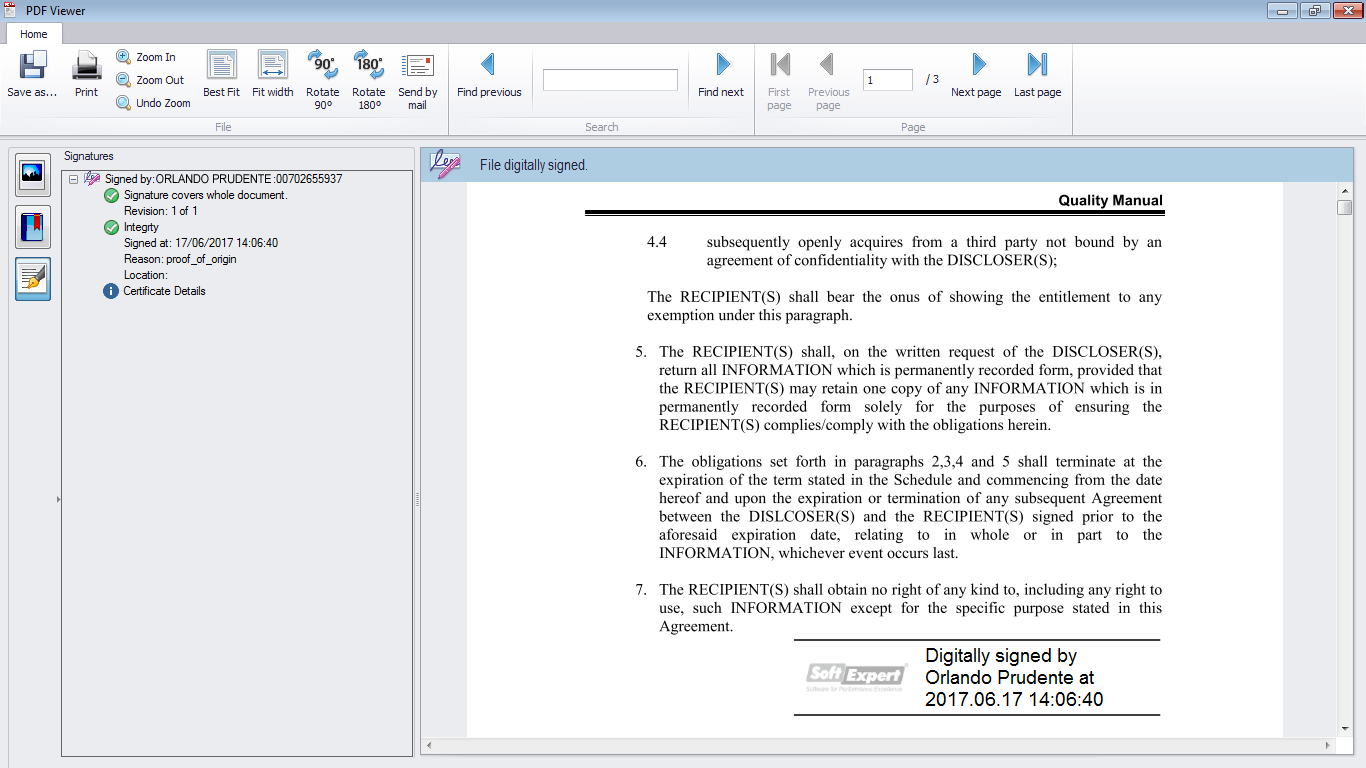The height and width of the screenshot is (768, 1366).
Task: Click the SoftExpert logo in signature stamp
Action: click(x=857, y=677)
